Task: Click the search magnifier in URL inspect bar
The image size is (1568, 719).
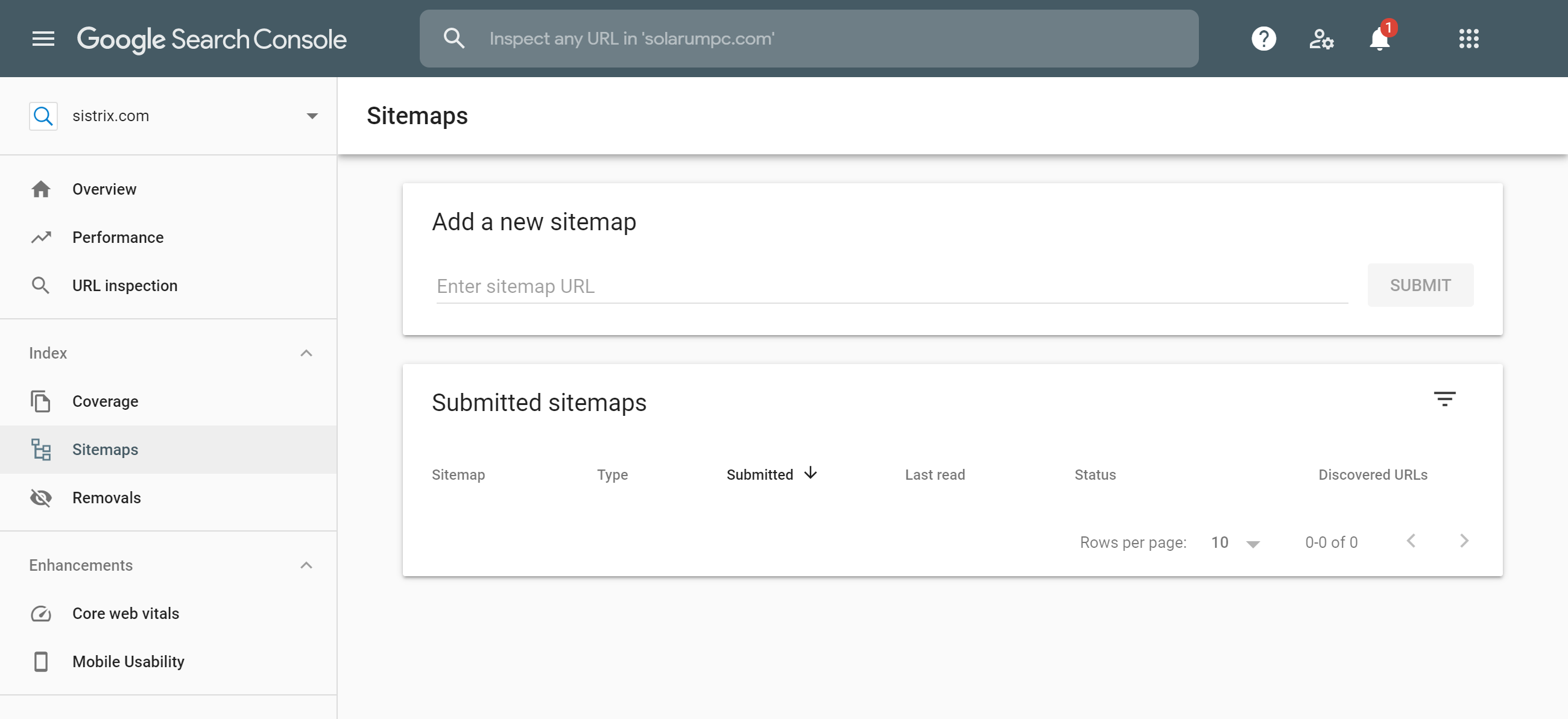Action: (x=454, y=39)
